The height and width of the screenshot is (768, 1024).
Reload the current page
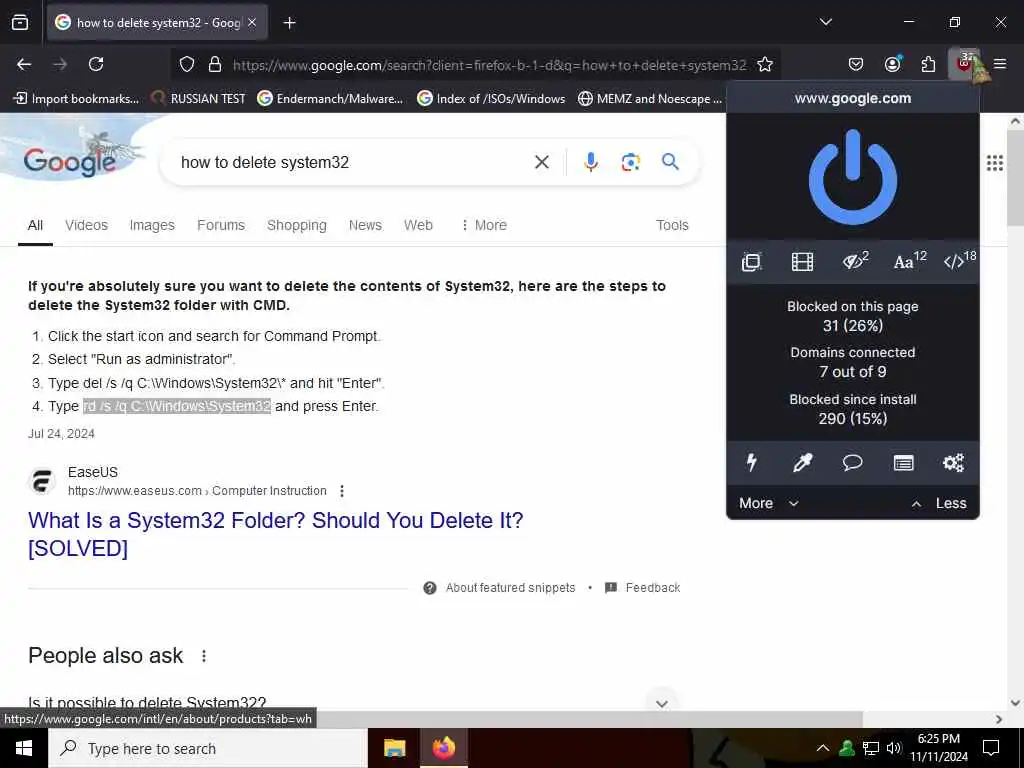(96, 64)
